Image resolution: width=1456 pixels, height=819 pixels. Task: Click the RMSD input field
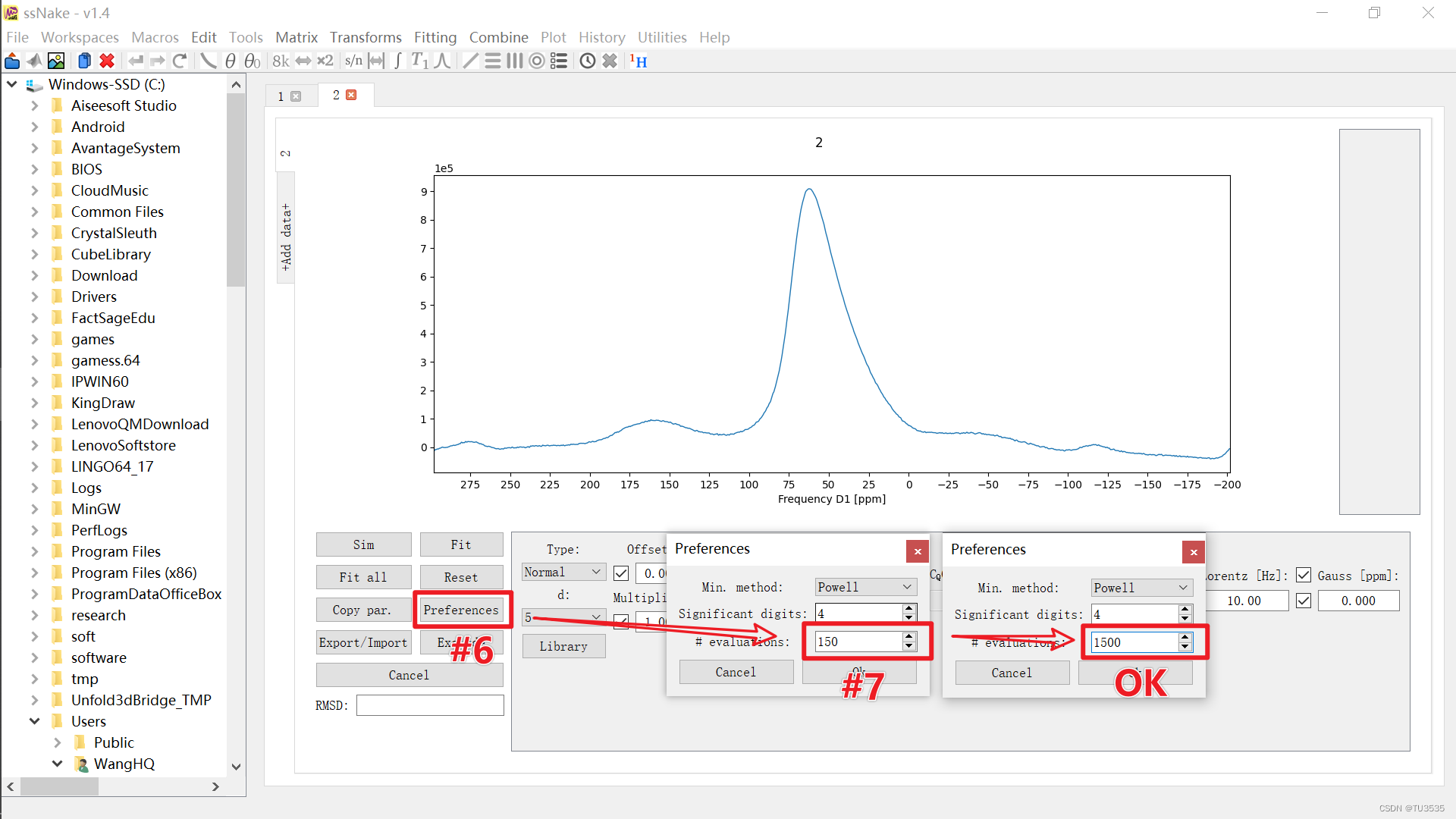click(430, 705)
